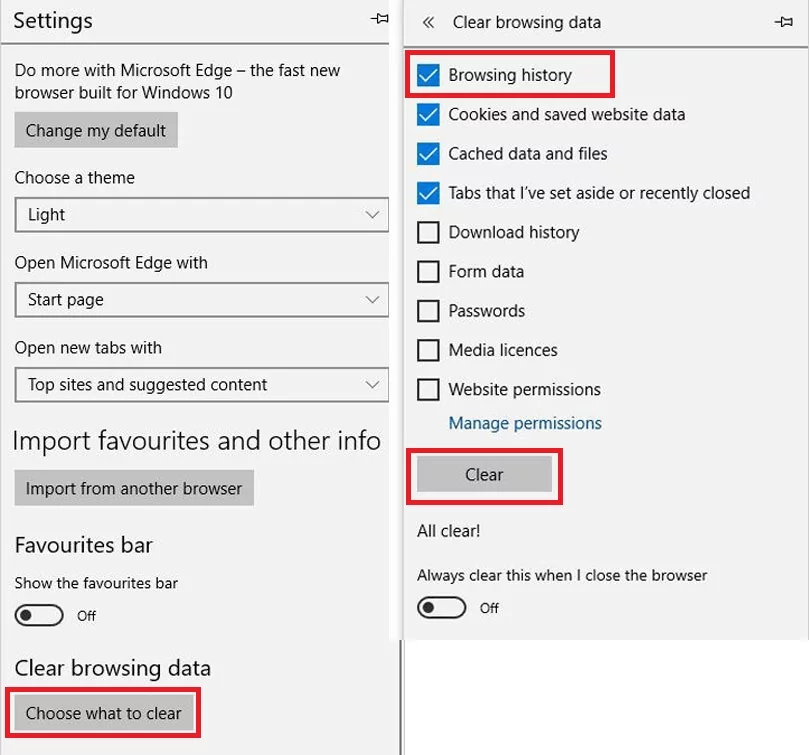This screenshot has height=755, width=810.
Task: Go back using the double chevron icon
Action: click(x=428, y=22)
